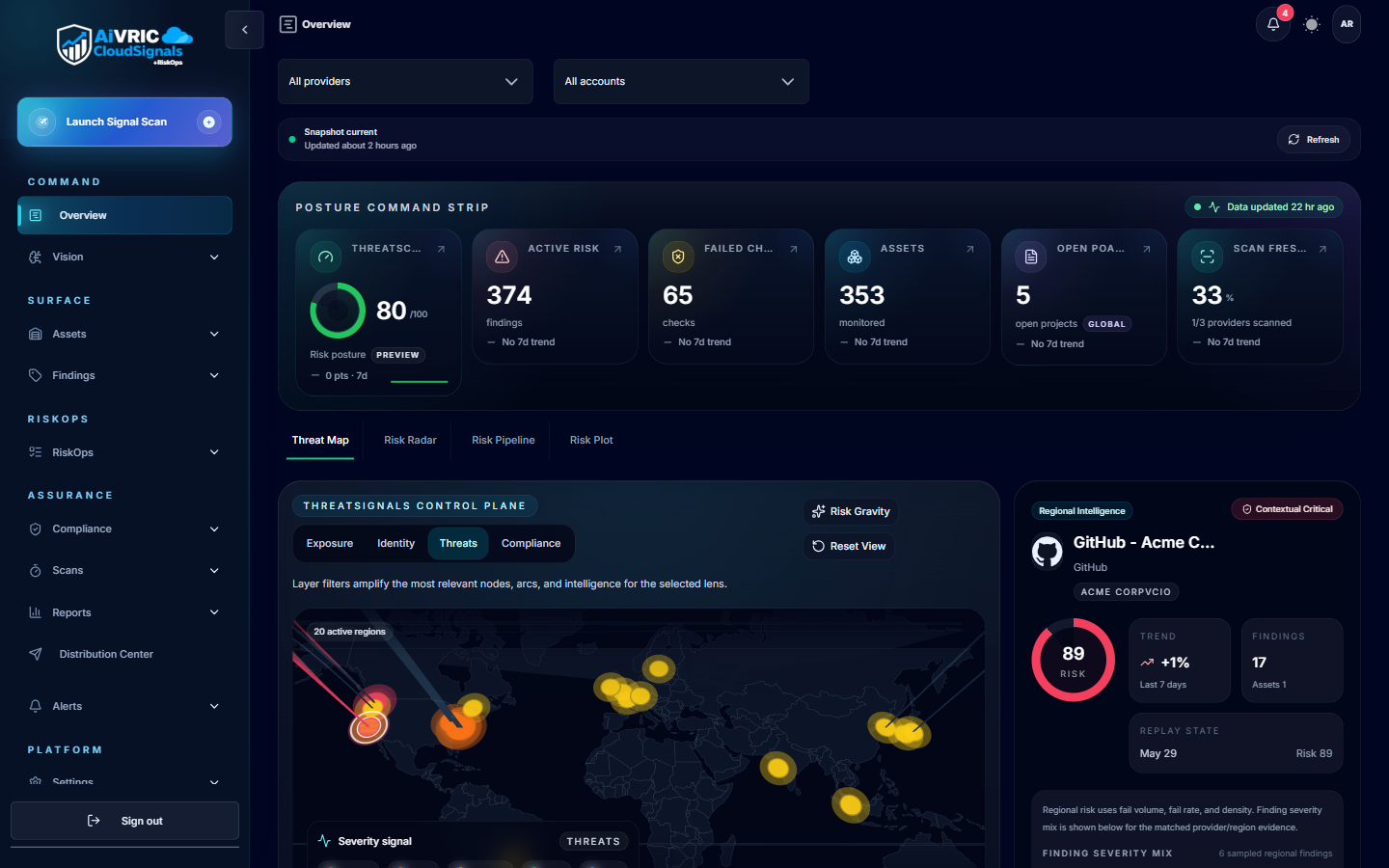Open the All providers dropdown
Viewport: 1389px width, 868px height.
pos(405,81)
